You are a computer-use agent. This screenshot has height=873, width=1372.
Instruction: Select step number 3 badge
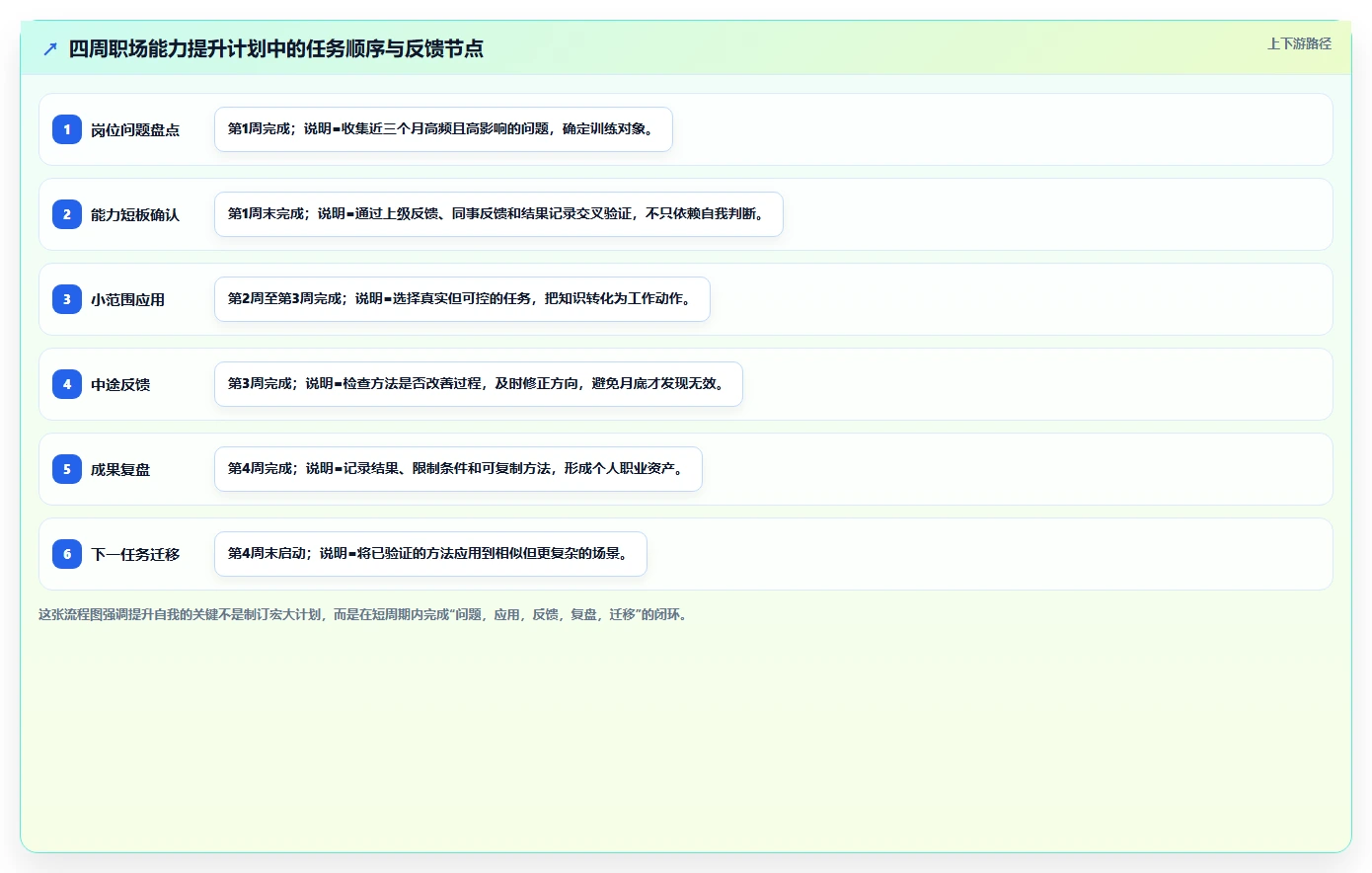67,299
